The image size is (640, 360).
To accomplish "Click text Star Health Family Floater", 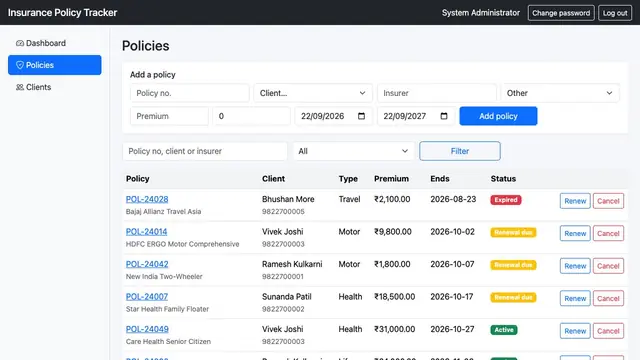I will coord(167,309).
